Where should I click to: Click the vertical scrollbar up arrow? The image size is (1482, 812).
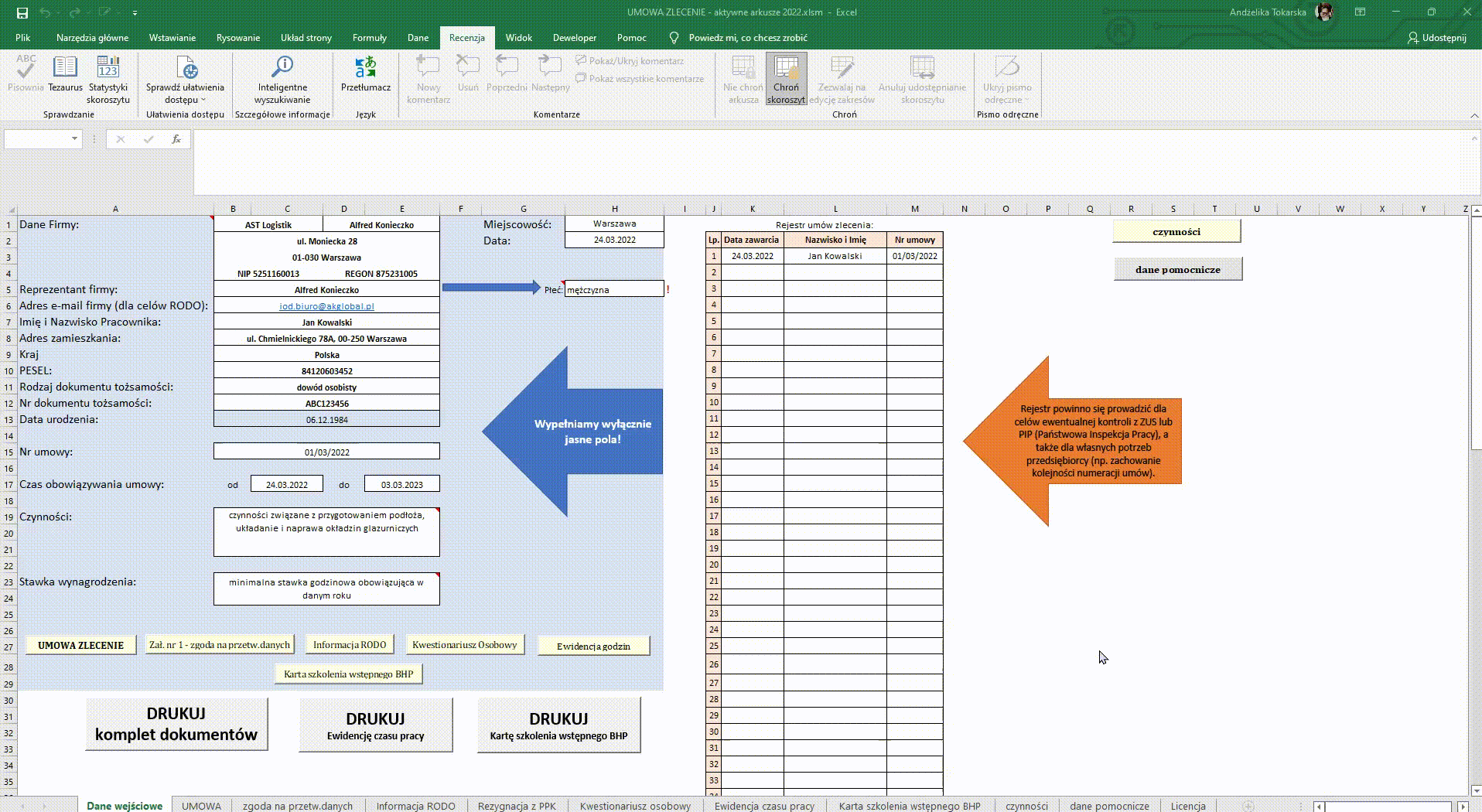tap(1475, 210)
